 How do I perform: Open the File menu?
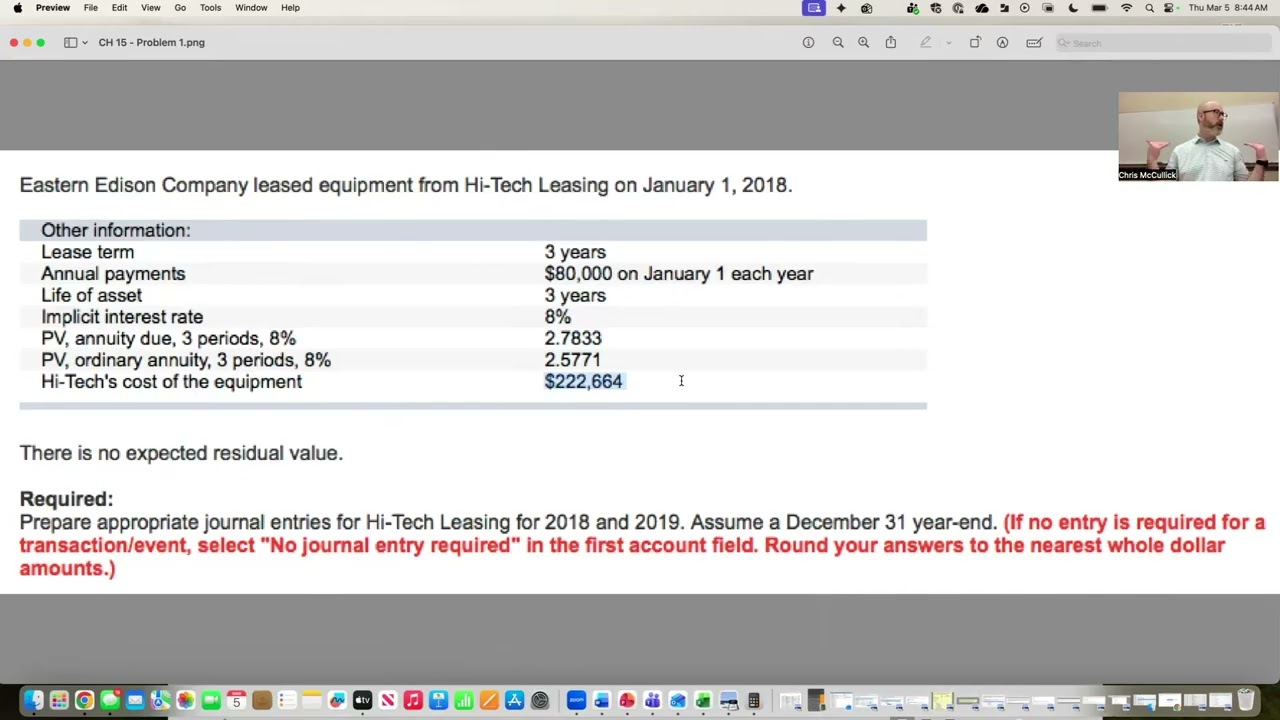[90, 8]
